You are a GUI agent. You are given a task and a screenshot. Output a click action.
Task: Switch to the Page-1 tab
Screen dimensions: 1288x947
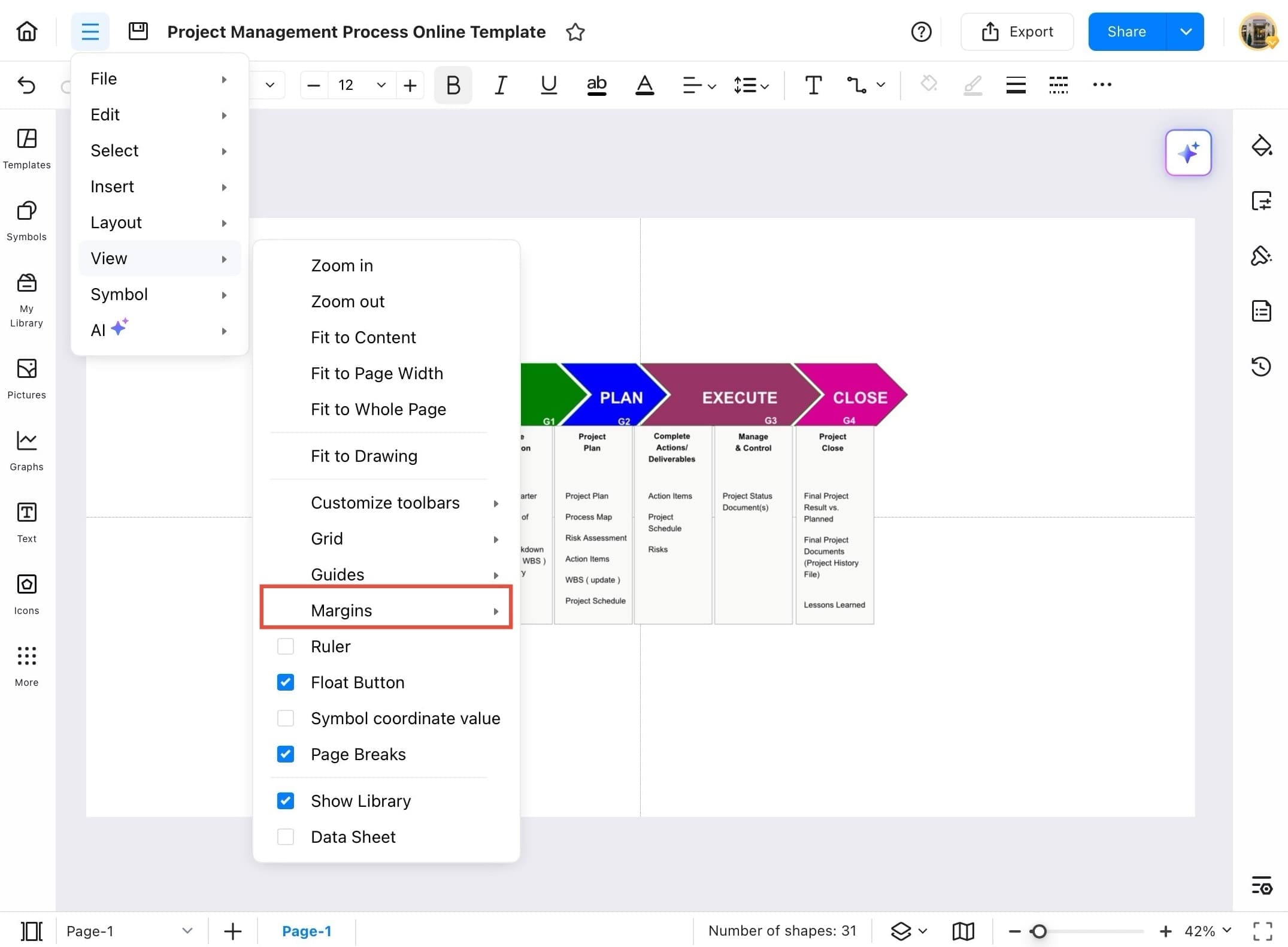[x=307, y=931]
